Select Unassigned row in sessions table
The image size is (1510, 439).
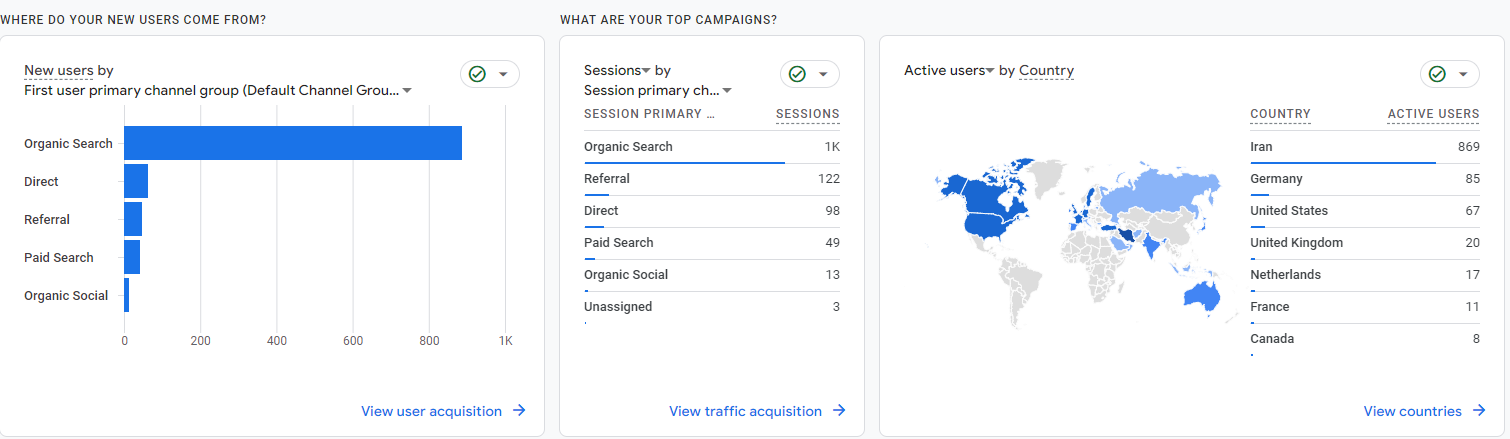click(x=712, y=307)
